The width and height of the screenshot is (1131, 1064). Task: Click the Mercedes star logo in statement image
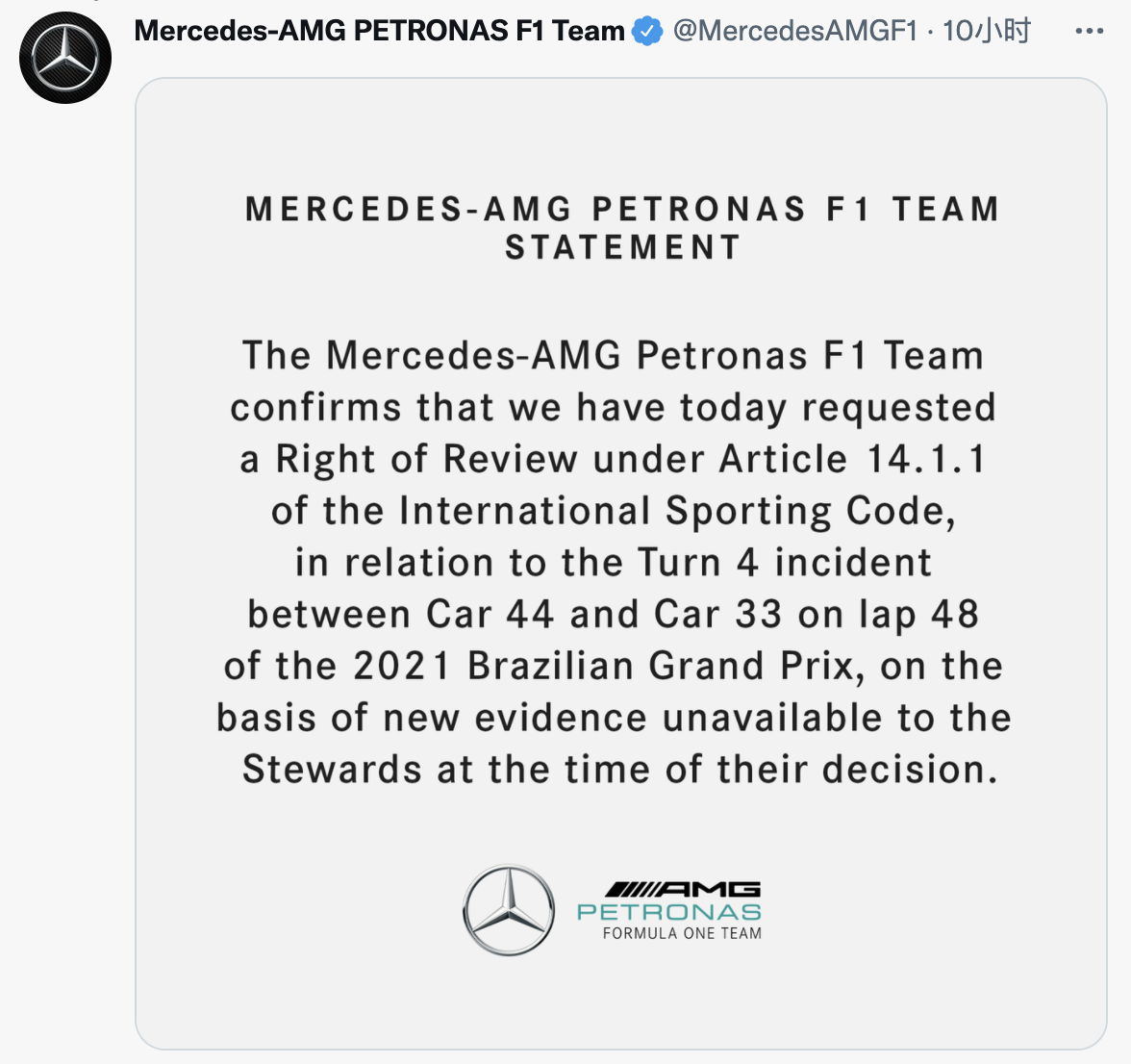(509, 910)
